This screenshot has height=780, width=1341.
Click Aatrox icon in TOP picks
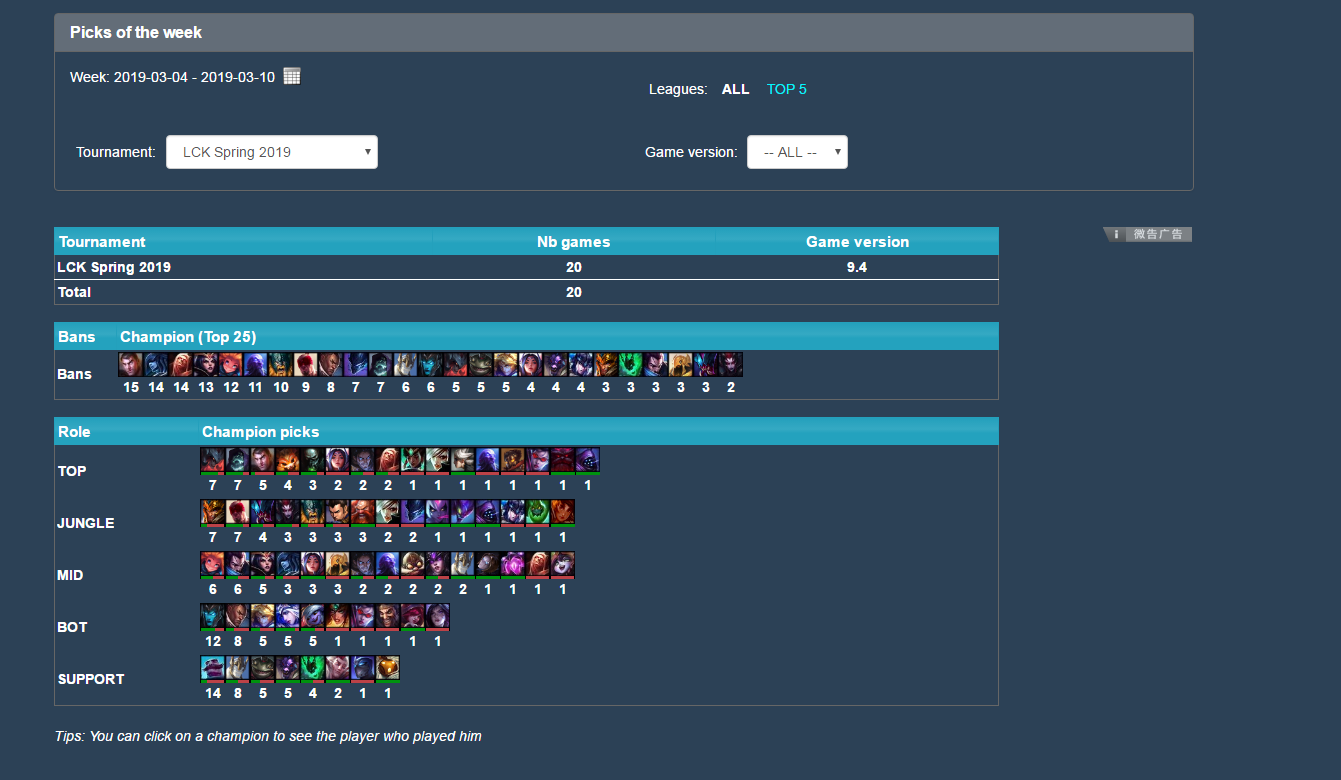[x=212, y=460]
